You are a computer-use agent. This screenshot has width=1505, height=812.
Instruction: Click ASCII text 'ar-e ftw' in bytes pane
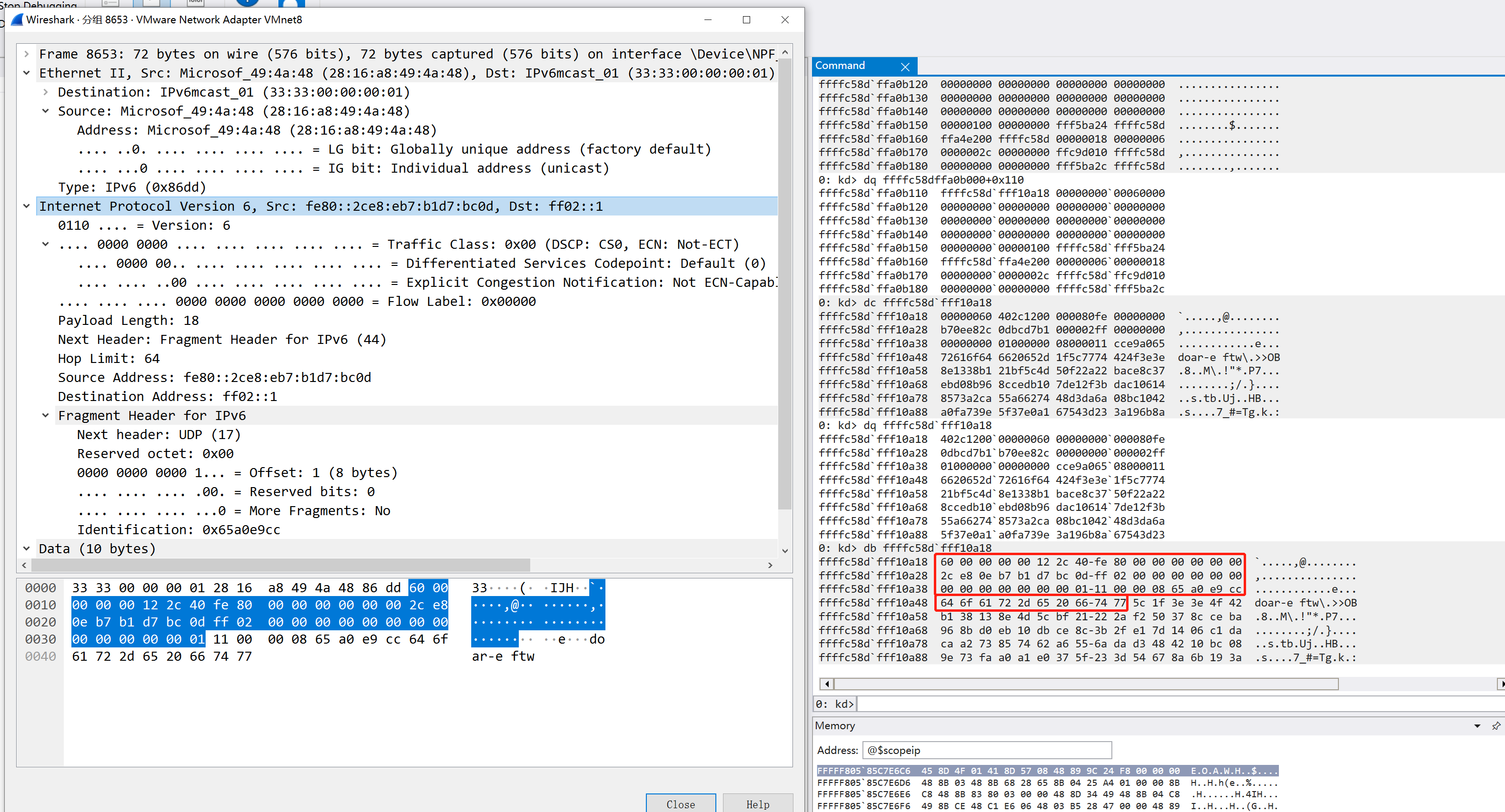[503, 657]
